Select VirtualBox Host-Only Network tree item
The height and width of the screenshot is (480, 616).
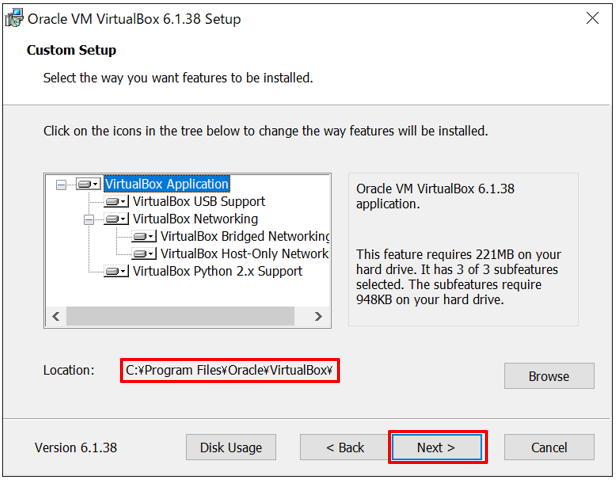[244, 254]
